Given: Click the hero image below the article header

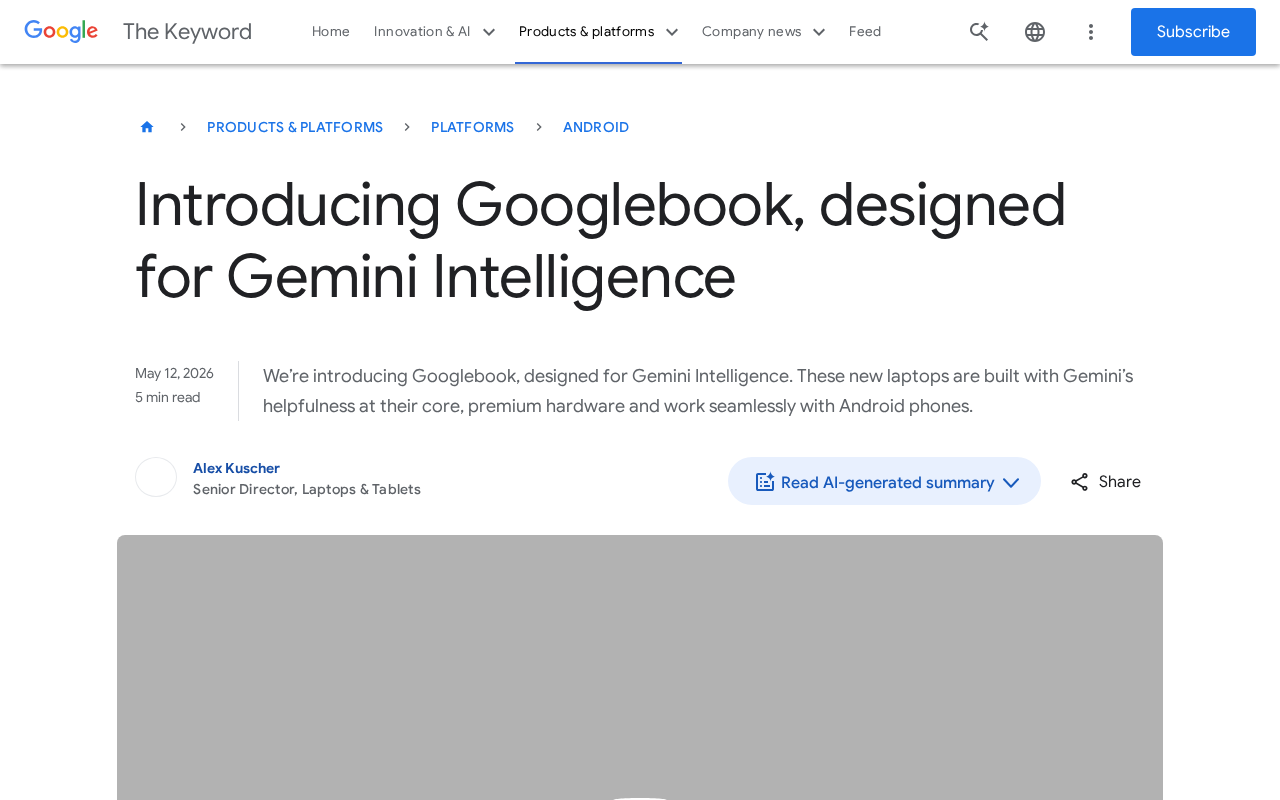Looking at the screenshot, I should 640,668.
